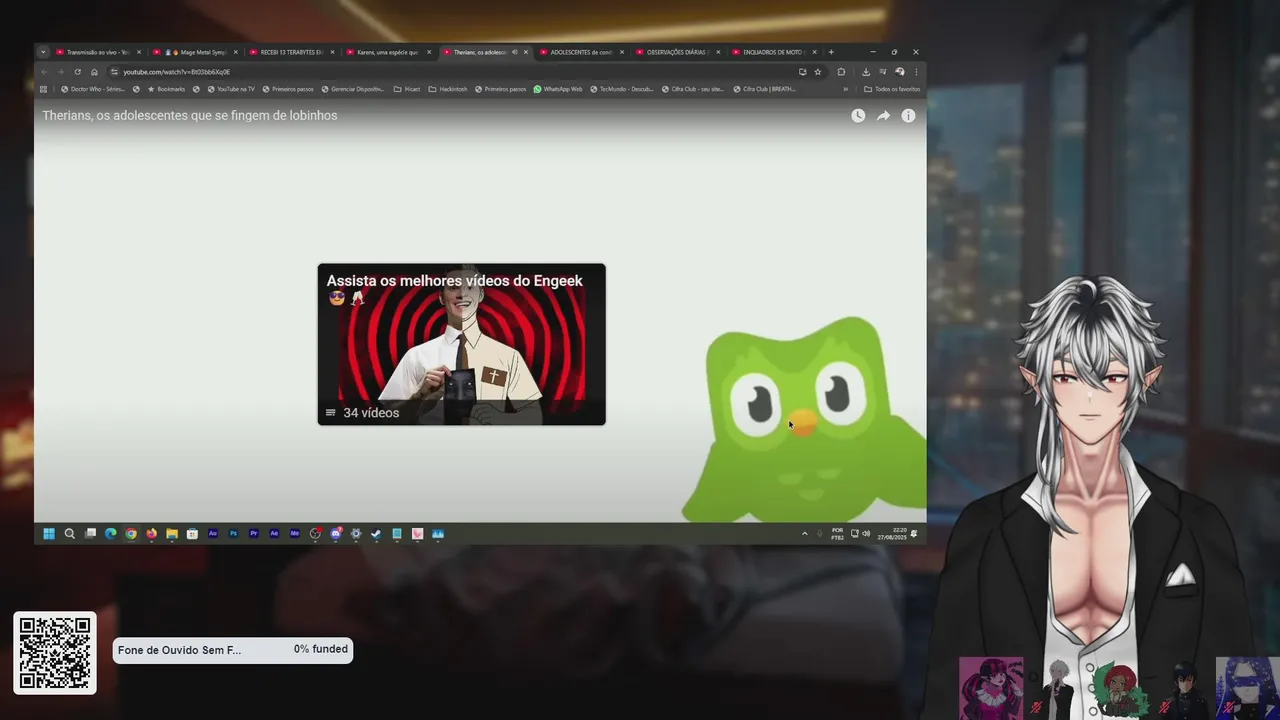Open the WhatsApp Web bookmark

pyautogui.click(x=558, y=89)
